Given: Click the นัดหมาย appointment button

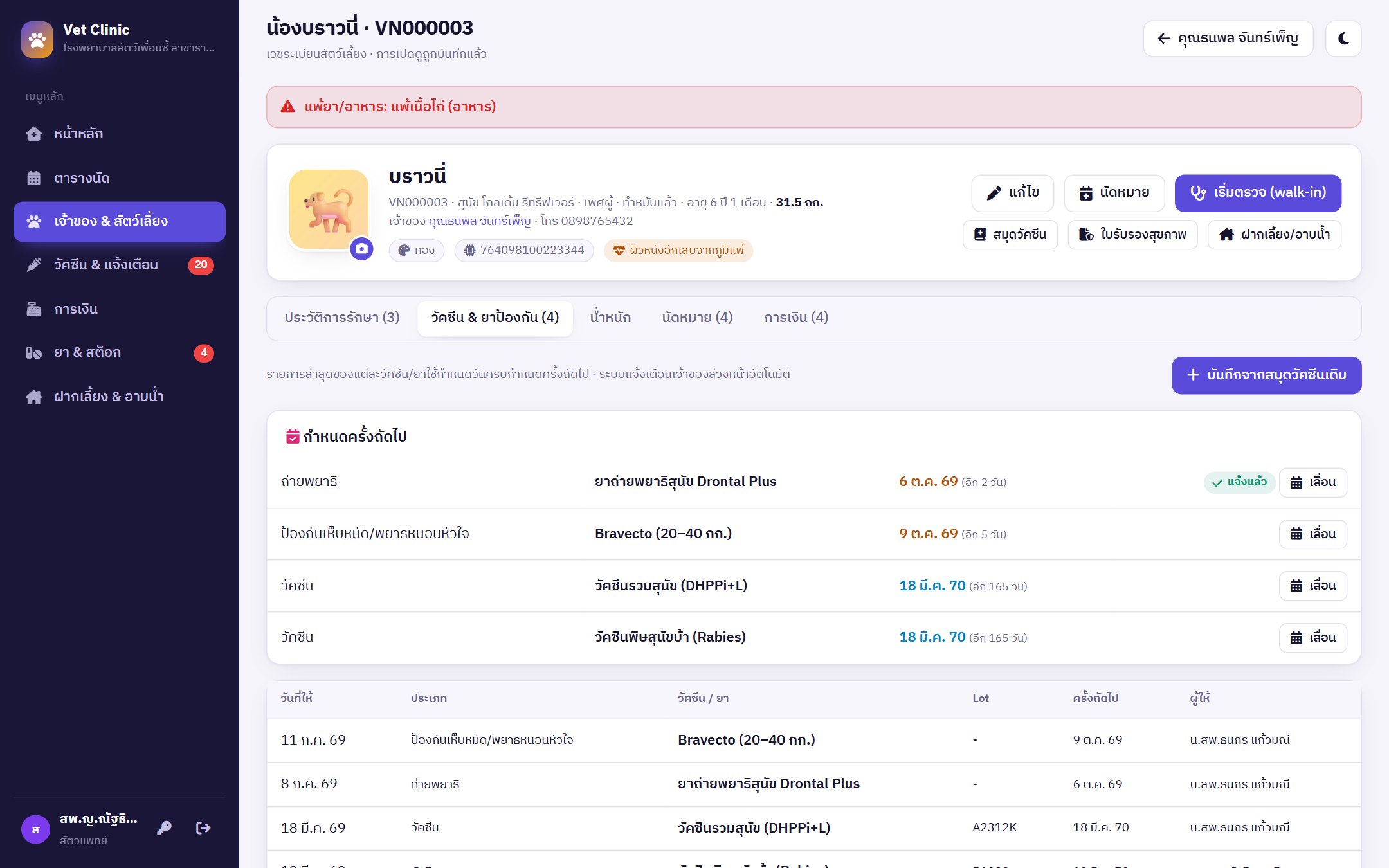Looking at the screenshot, I should point(1114,193).
